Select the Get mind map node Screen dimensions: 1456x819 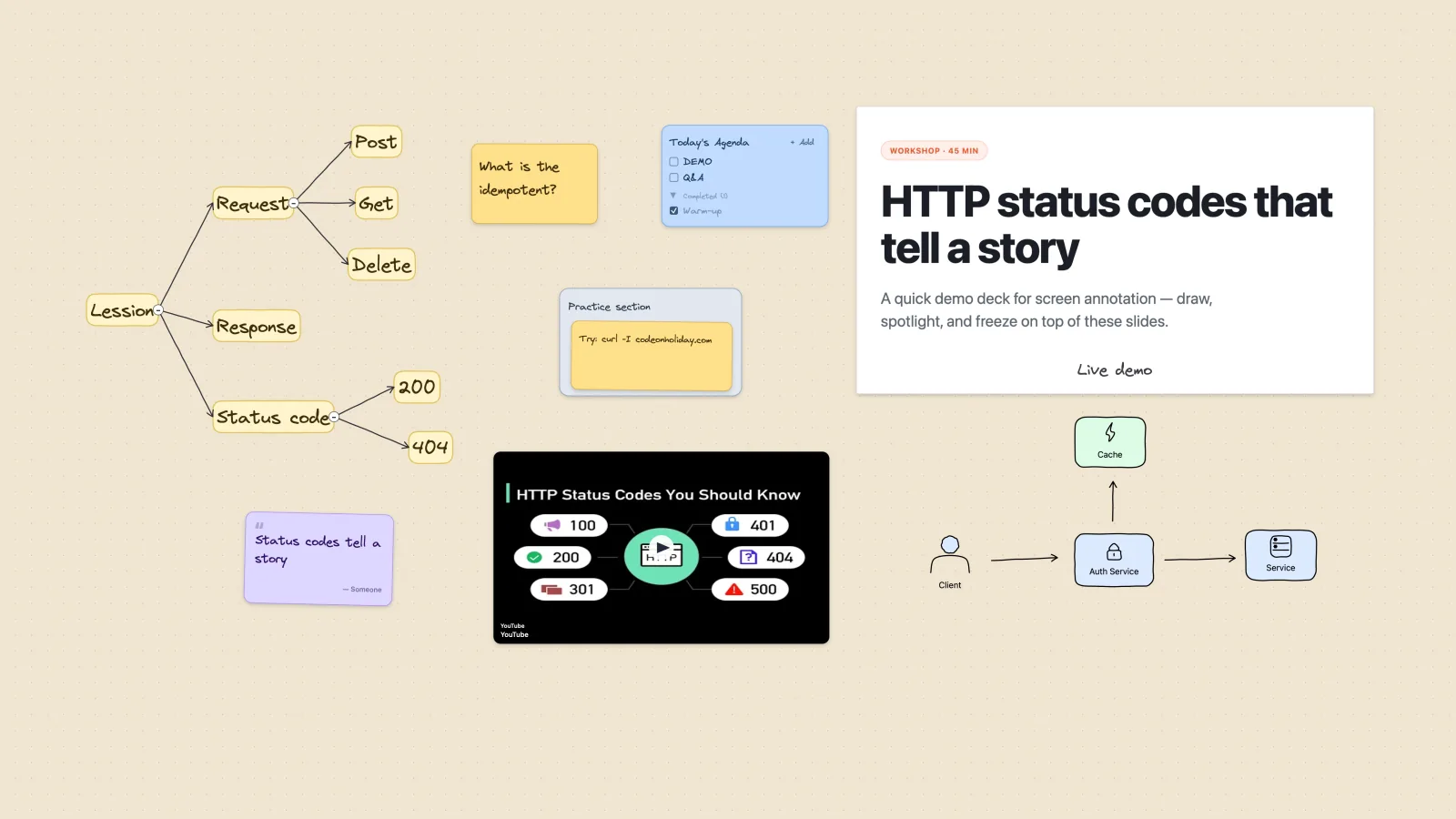(376, 204)
